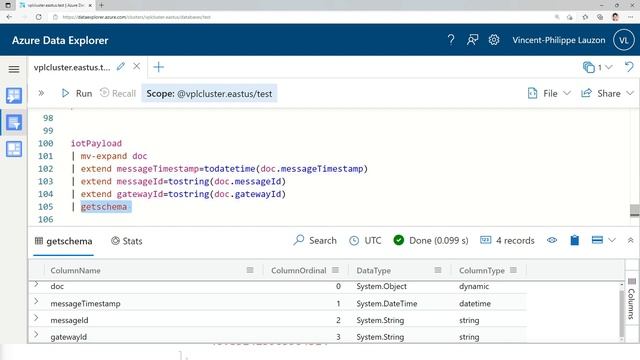The width and height of the screenshot is (640, 360).
Task: Switch to the Stats tab
Action: 127,241
